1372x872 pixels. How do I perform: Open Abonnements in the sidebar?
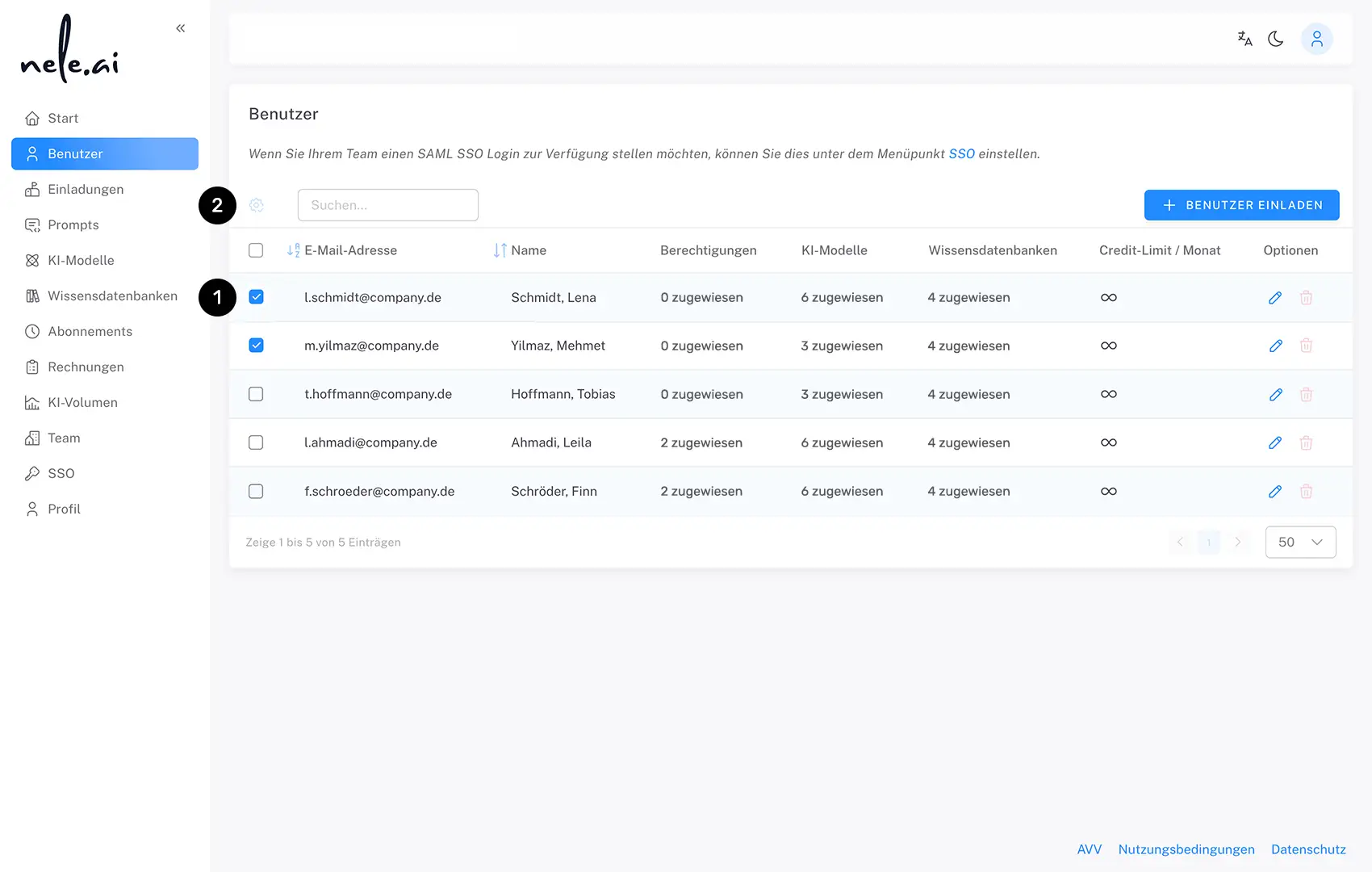pyautogui.click(x=105, y=332)
